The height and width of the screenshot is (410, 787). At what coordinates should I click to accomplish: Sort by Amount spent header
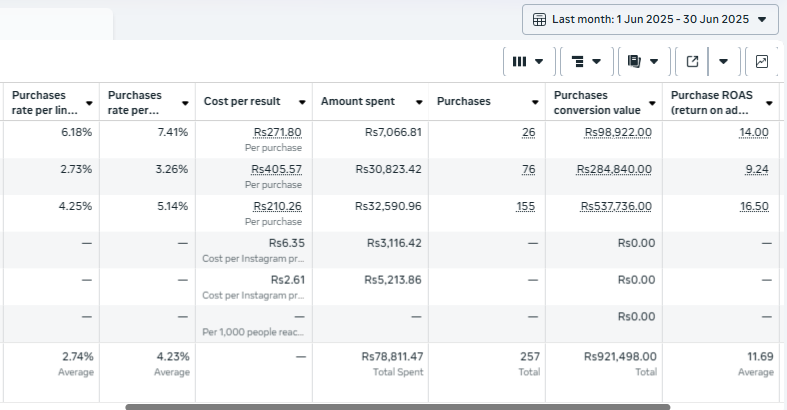pyautogui.click(x=358, y=101)
